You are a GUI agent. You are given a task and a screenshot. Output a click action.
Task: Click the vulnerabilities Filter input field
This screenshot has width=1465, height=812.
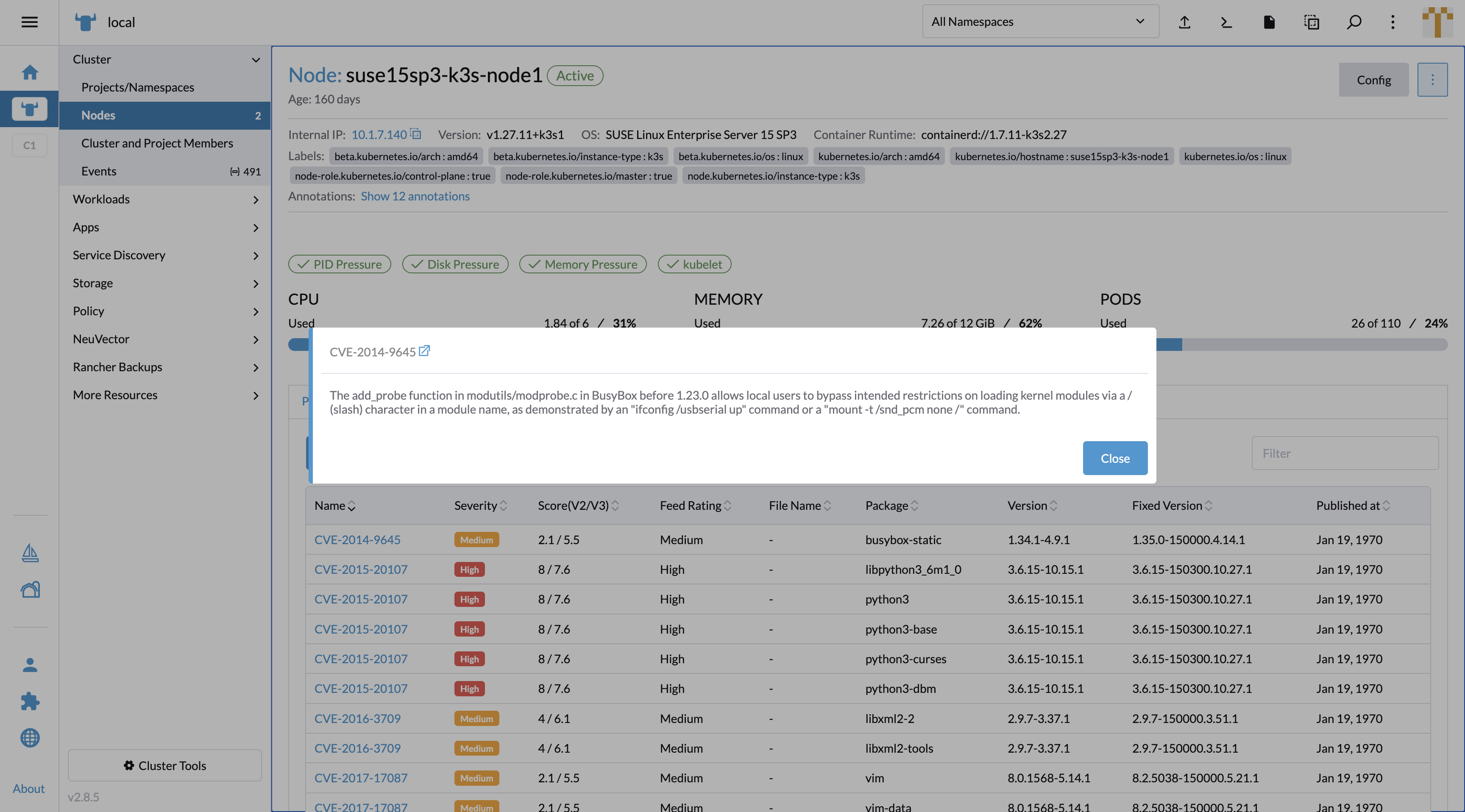click(1345, 453)
